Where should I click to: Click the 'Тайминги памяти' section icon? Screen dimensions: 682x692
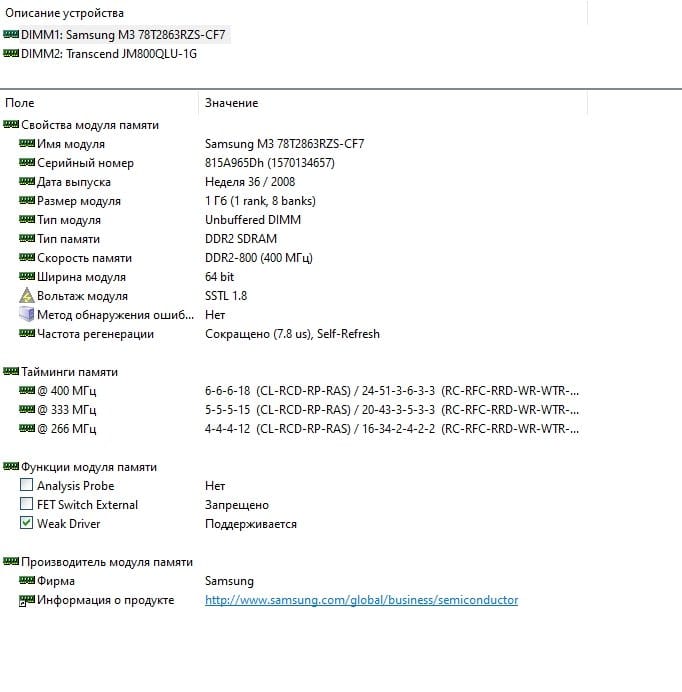[11, 371]
